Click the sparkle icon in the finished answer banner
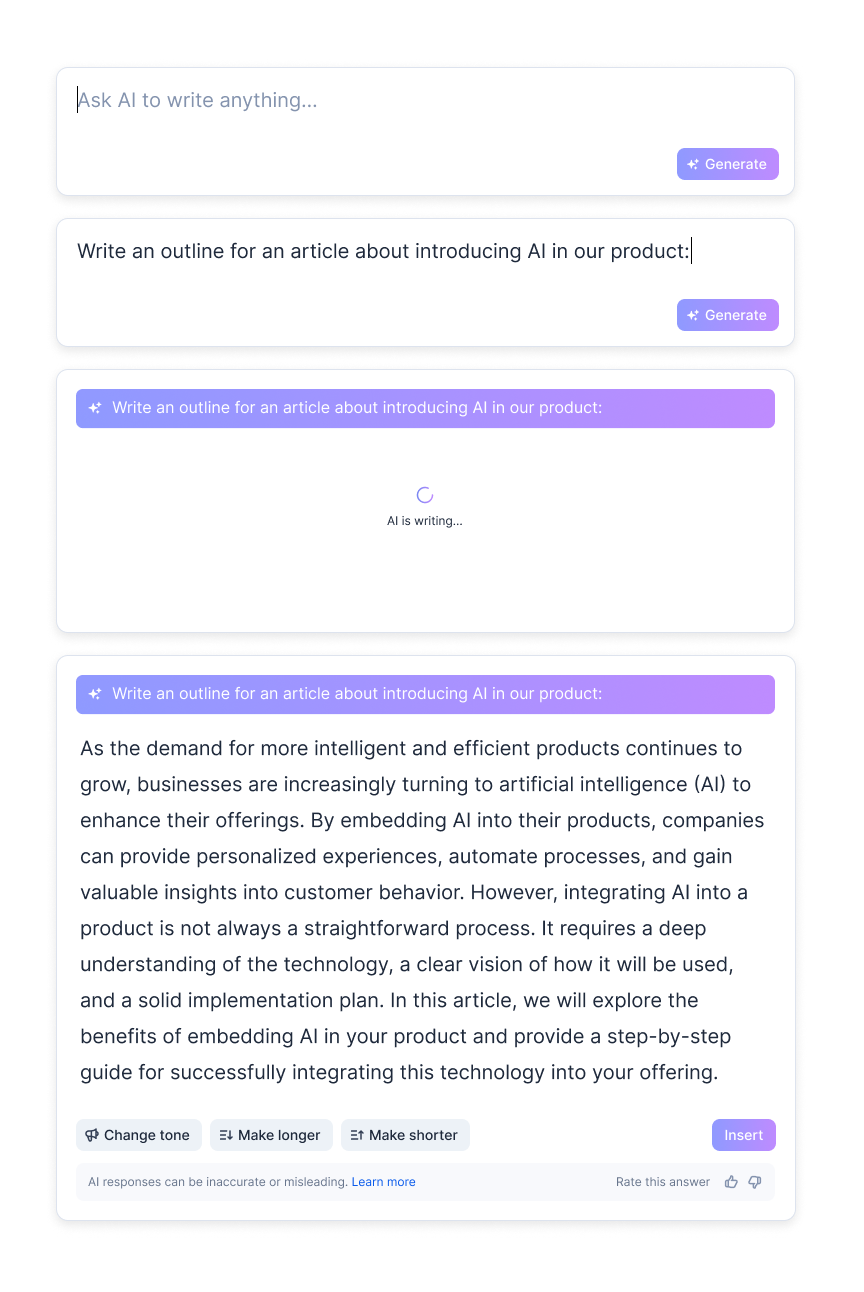Image resolution: width=864 pixels, height=1292 pixels. pyautogui.click(x=95, y=694)
